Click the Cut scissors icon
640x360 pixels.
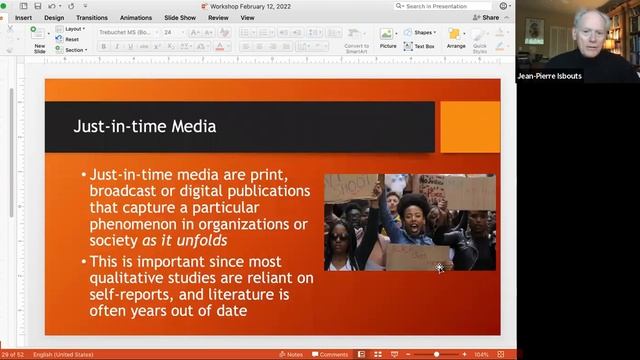tap(10, 29)
